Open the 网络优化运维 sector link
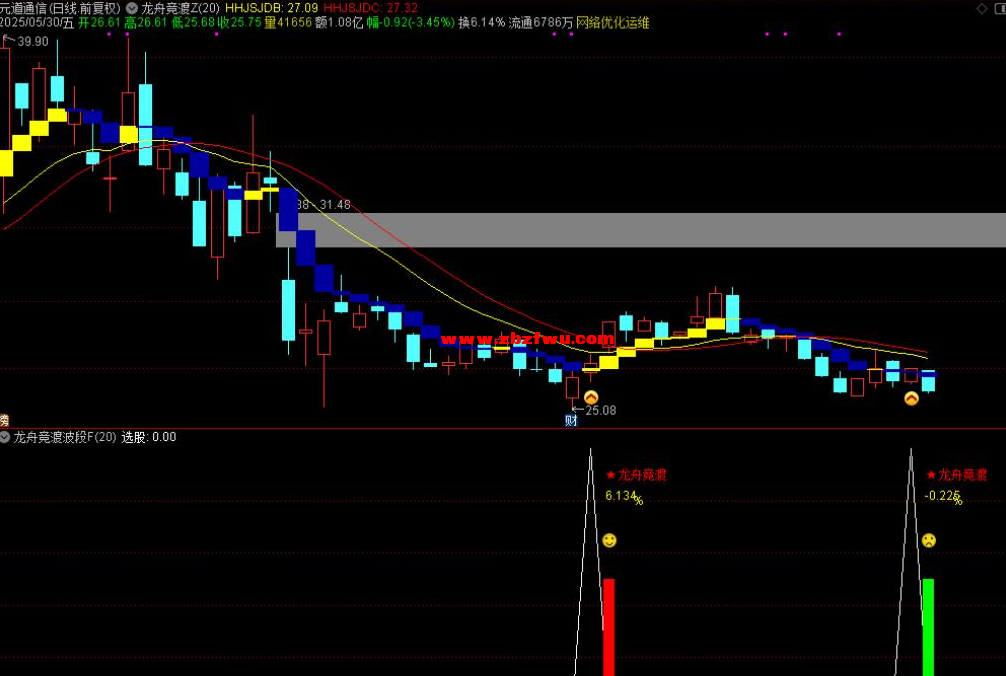This screenshot has width=1006, height=676. 613,23
